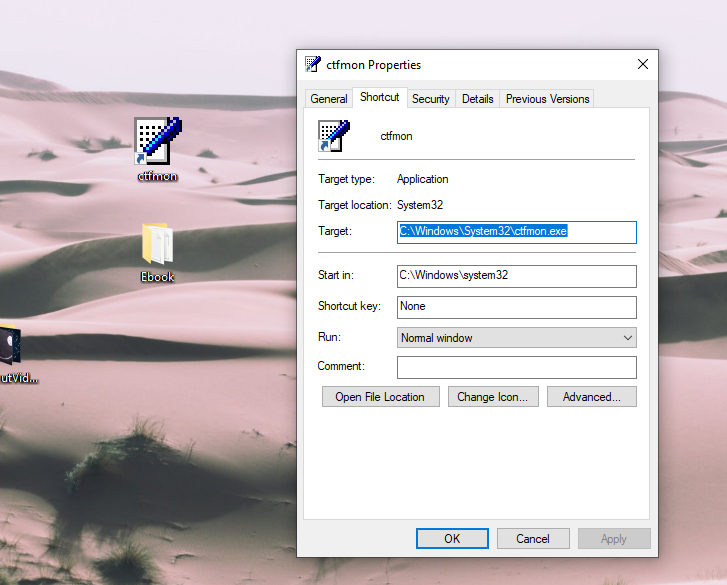Click the large ctfmon icon inside Shortcut tab

[x=333, y=136]
